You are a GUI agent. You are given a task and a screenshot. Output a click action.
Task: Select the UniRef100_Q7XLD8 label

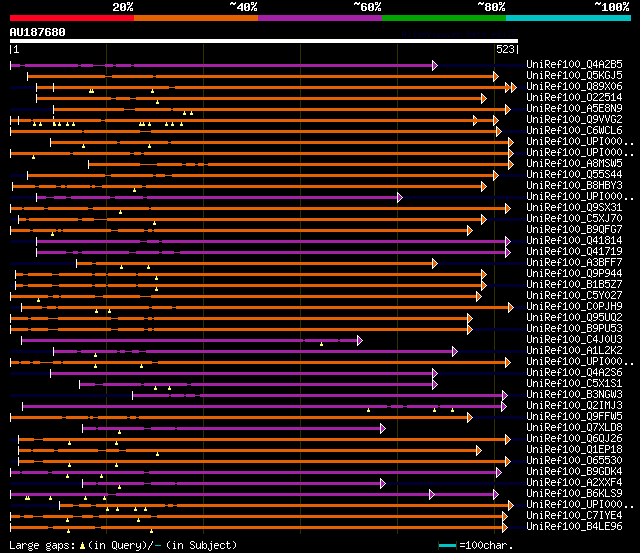pyautogui.click(x=574, y=428)
